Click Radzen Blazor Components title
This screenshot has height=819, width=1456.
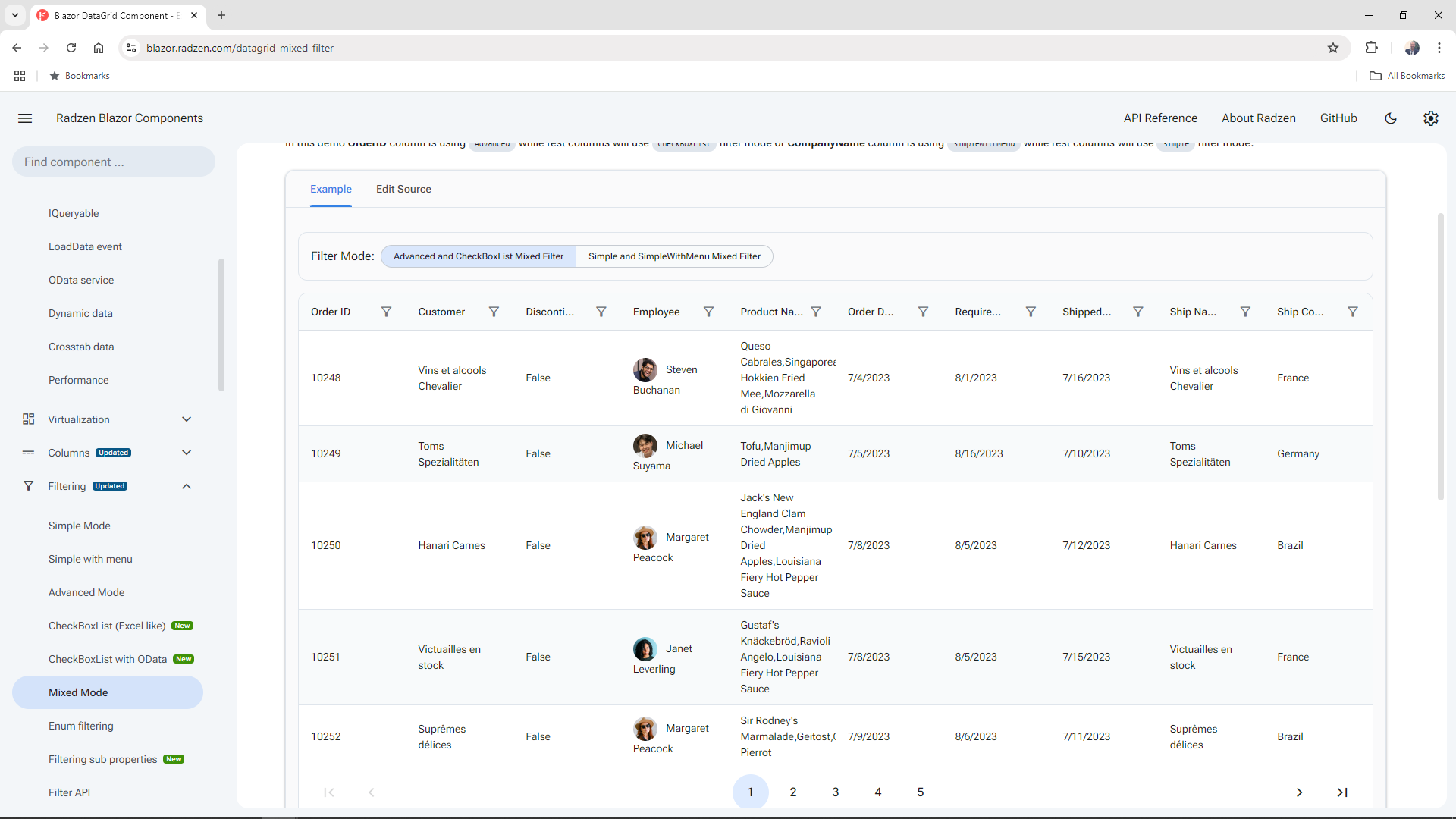pyautogui.click(x=130, y=118)
